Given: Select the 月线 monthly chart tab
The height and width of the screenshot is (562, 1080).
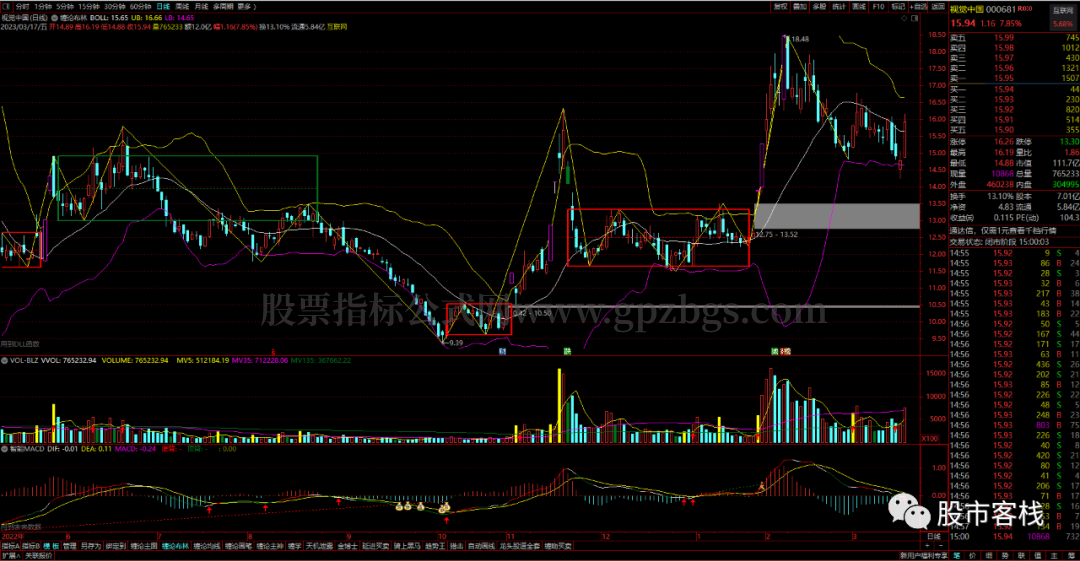Looking at the screenshot, I should pyautogui.click(x=202, y=6).
